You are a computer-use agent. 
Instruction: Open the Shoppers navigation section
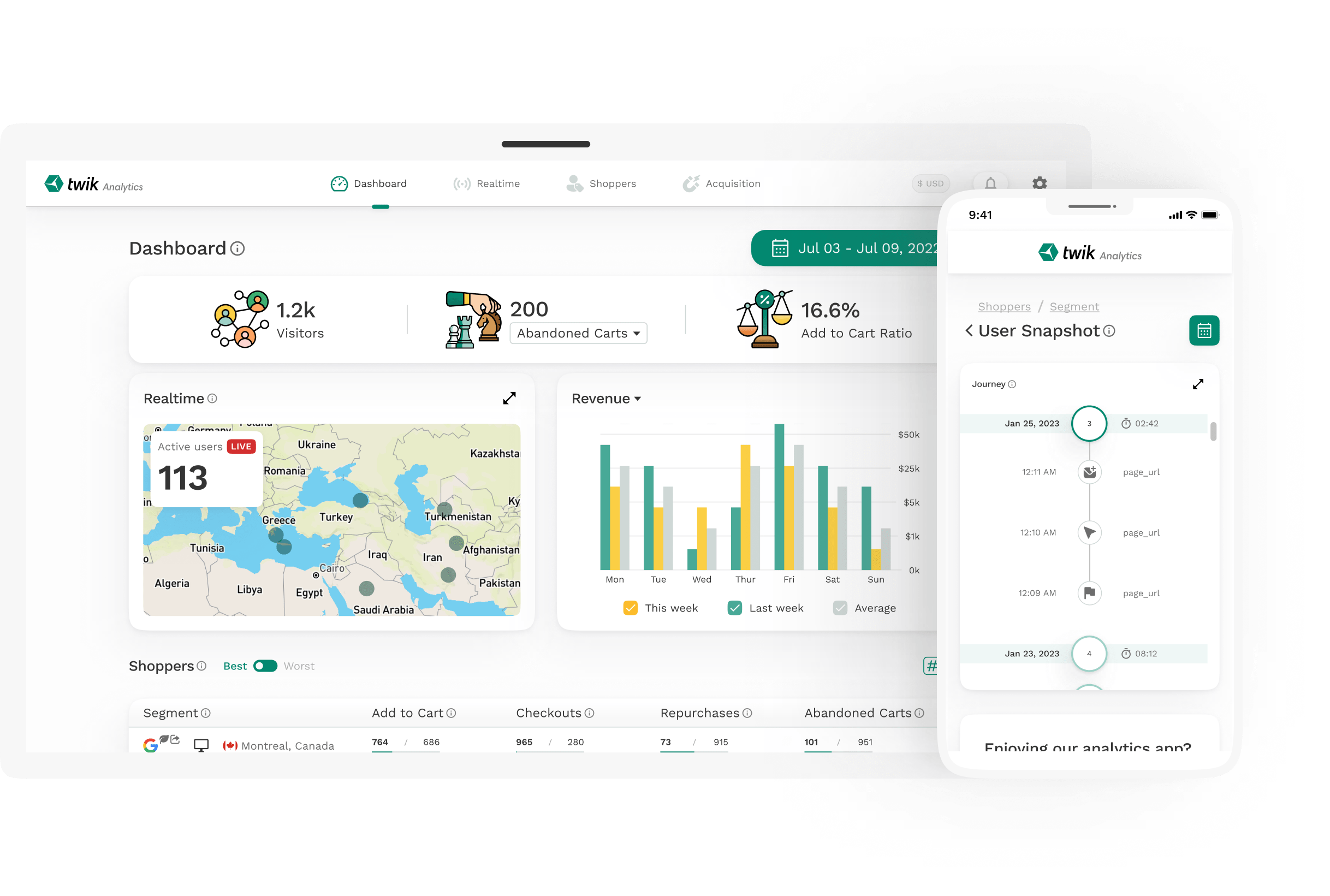(x=612, y=183)
